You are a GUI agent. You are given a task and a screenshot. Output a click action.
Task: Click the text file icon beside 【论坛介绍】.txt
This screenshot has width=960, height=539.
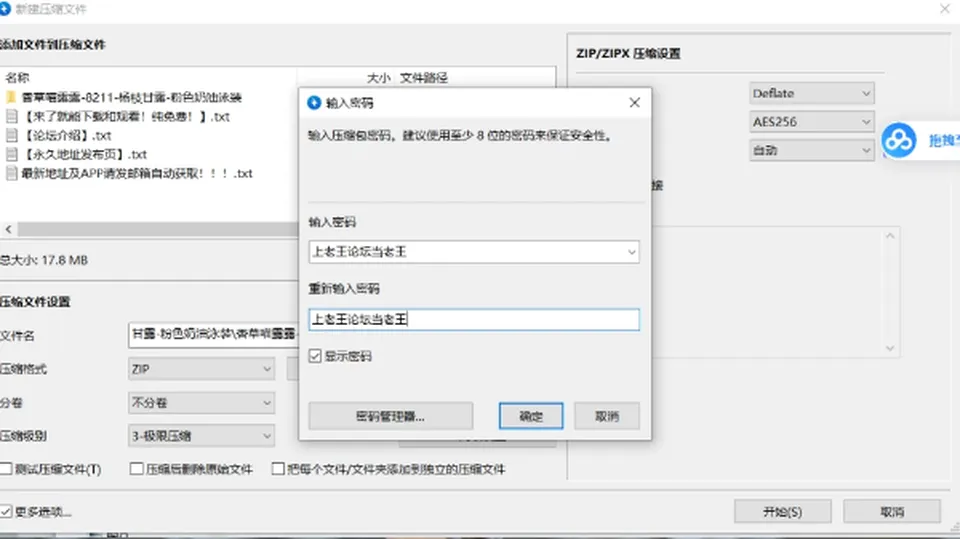point(11,135)
